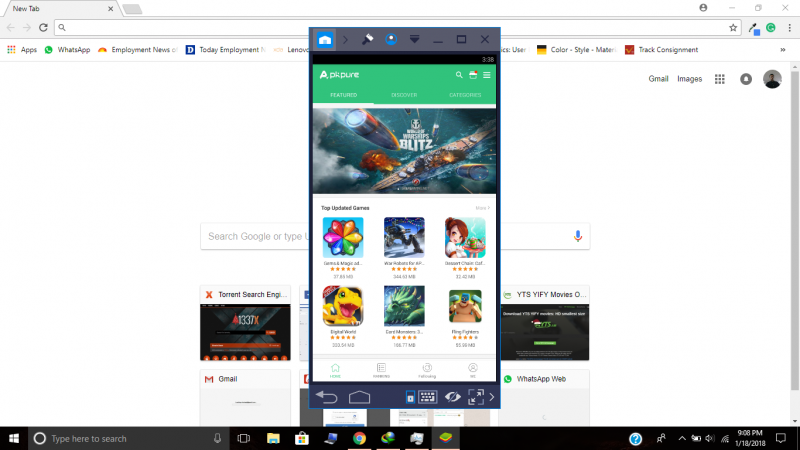Expand the BlueStacks tab chevron next to home
The width and height of the screenshot is (800, 450).
(x=345, y=39)
